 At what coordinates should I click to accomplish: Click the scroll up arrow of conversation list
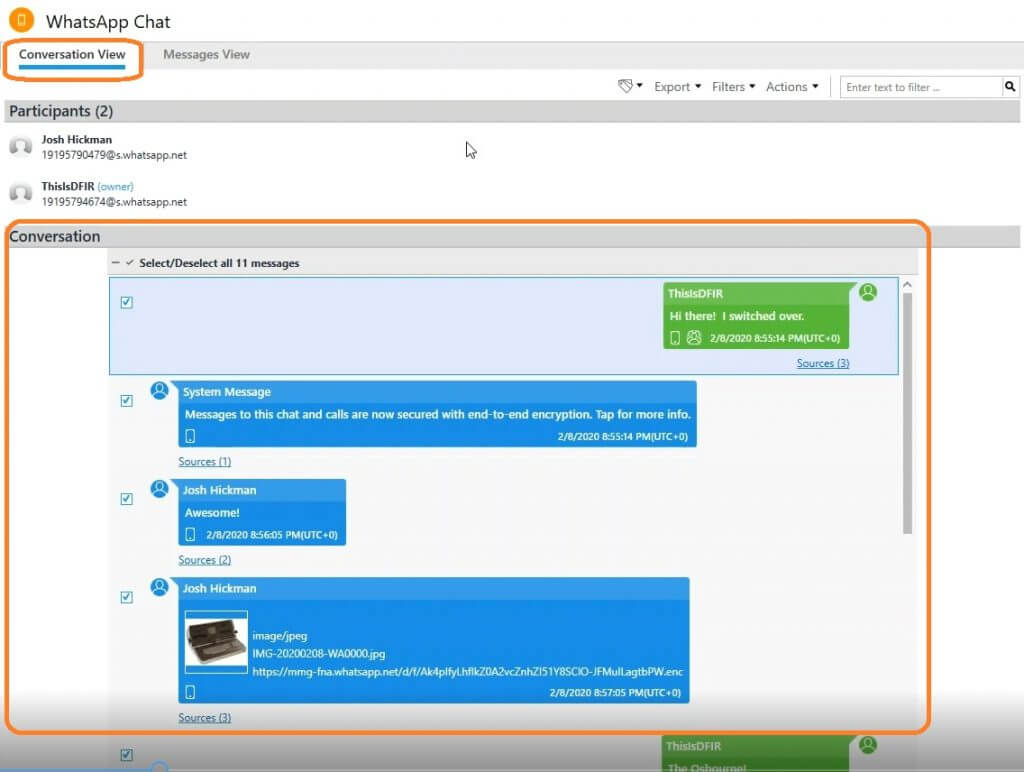click(907, 285)
